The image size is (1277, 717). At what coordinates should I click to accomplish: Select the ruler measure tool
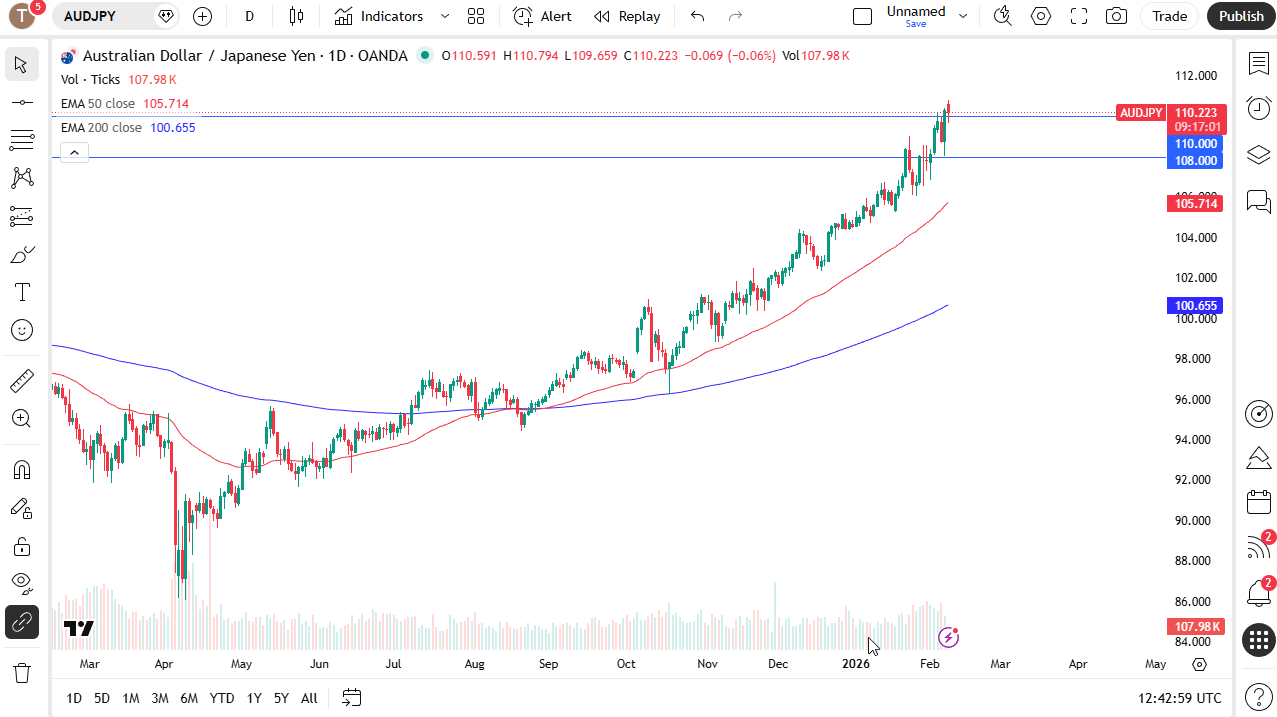21,381
